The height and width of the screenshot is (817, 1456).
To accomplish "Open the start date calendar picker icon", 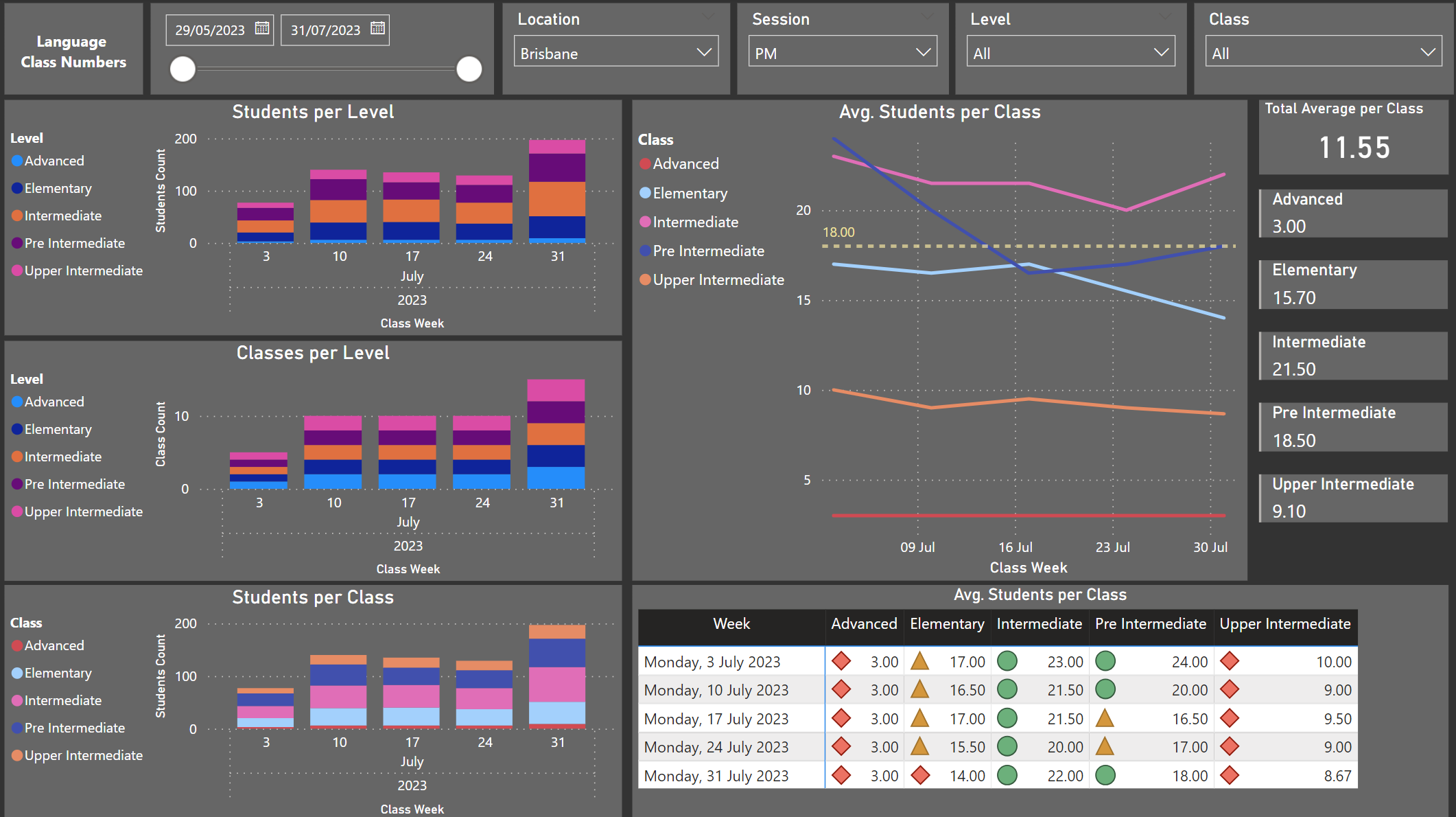I will pos(261,28).
